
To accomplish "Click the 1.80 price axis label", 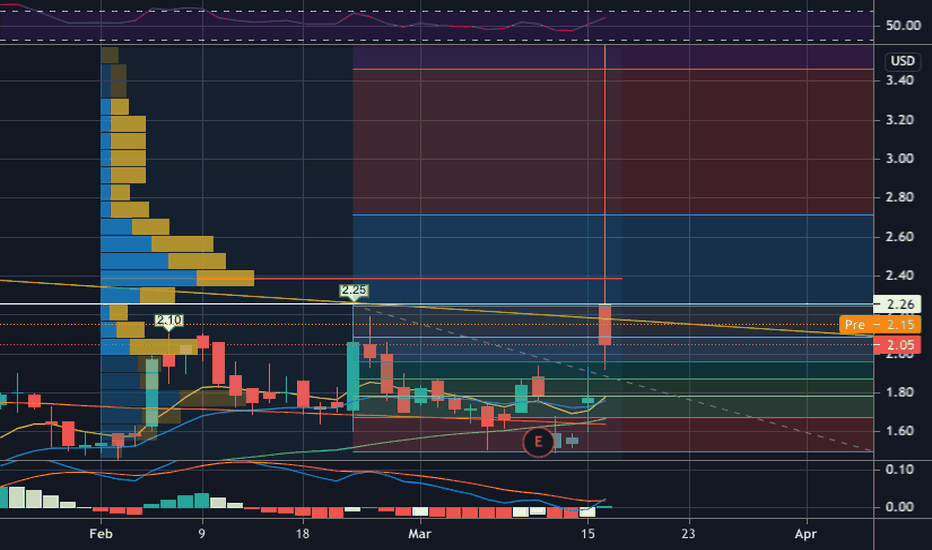I will [x=899, y=392].
